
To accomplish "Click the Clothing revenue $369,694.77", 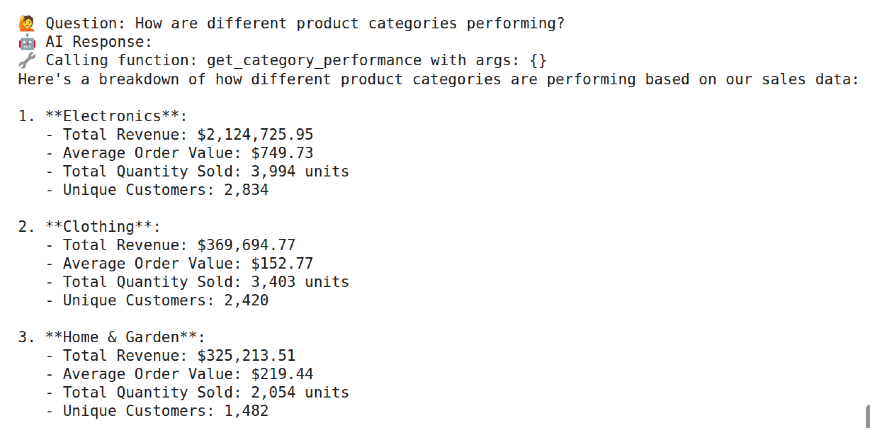I will tap(246, 245).
